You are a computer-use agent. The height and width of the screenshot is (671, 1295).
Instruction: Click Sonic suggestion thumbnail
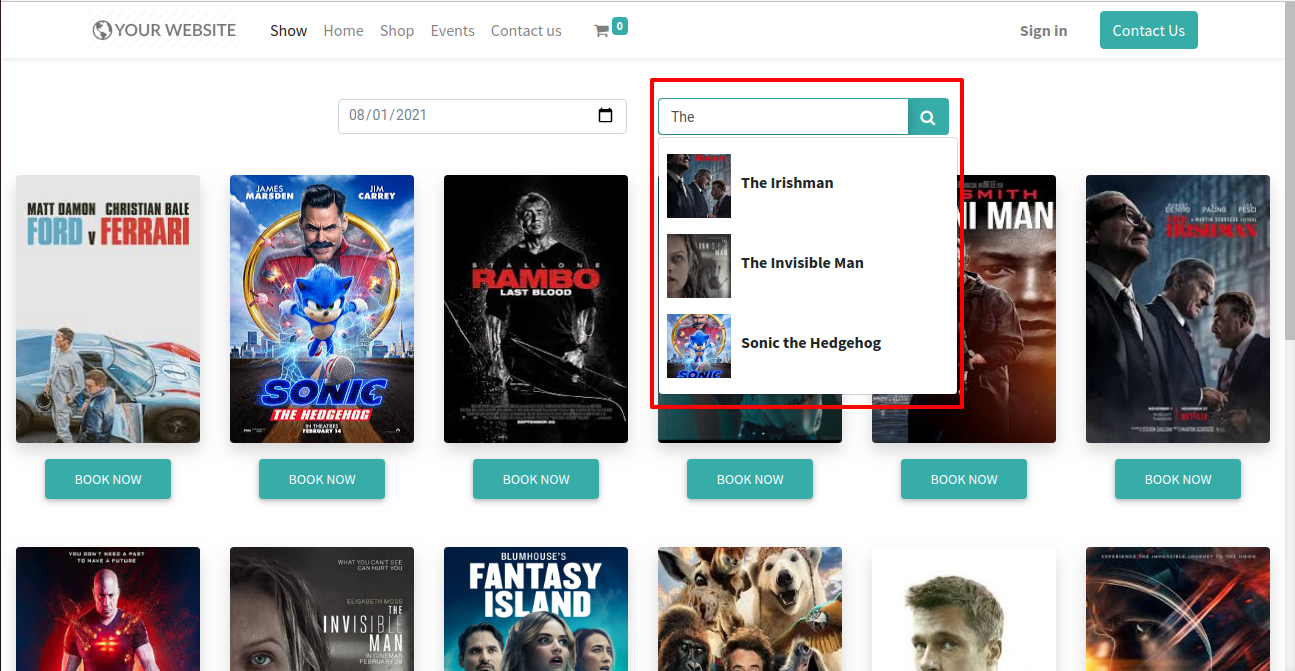click(699, 346)
